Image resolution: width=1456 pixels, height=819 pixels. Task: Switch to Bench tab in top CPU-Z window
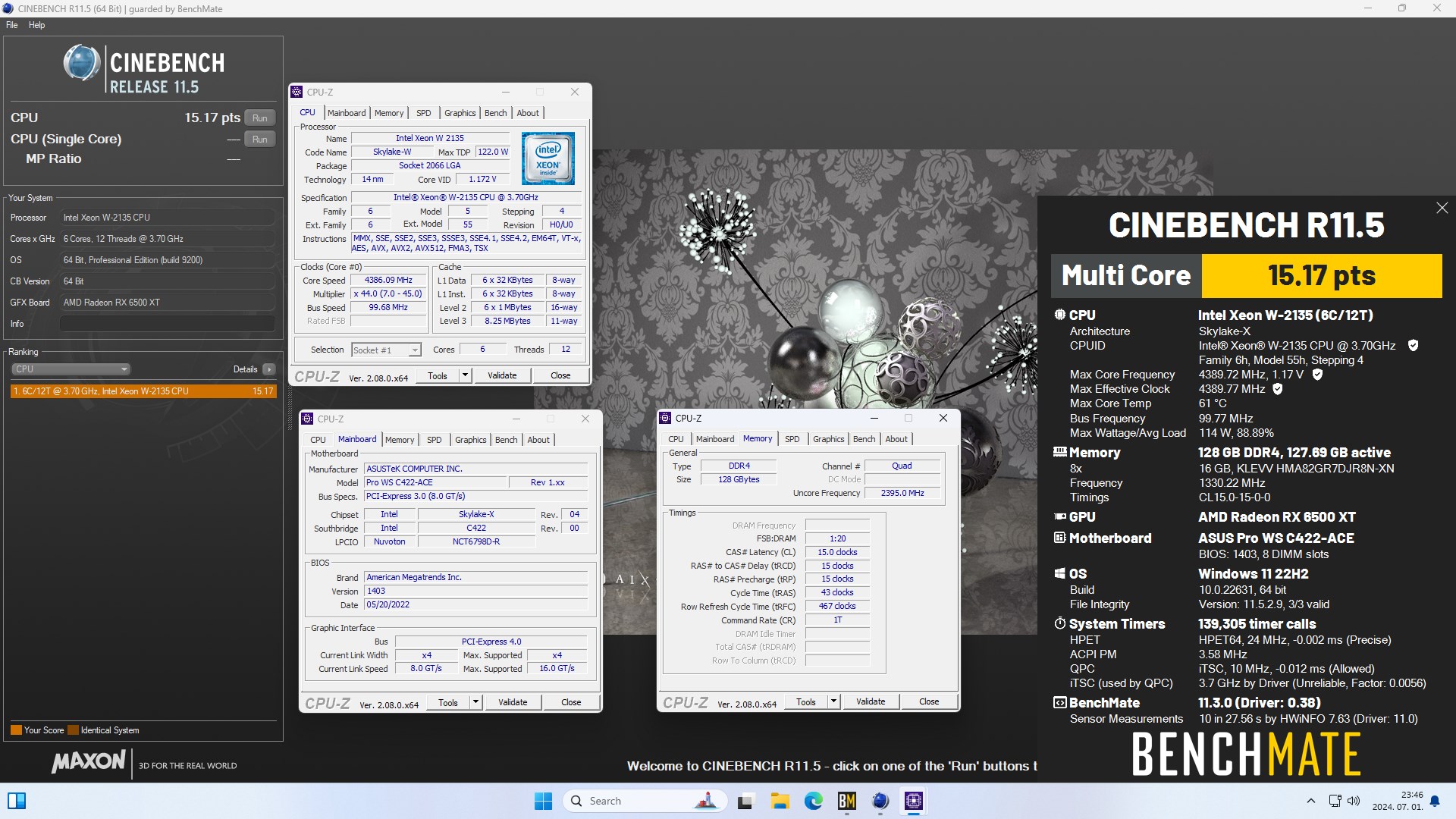point(495,113)
